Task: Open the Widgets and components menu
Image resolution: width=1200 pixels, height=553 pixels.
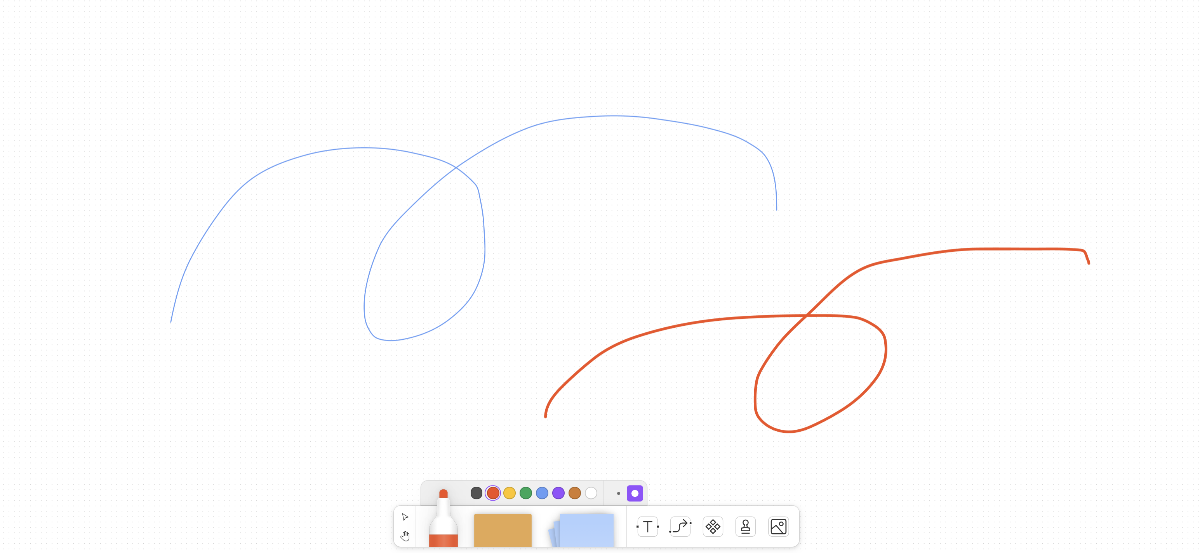Action: click(x=713, y=526)
